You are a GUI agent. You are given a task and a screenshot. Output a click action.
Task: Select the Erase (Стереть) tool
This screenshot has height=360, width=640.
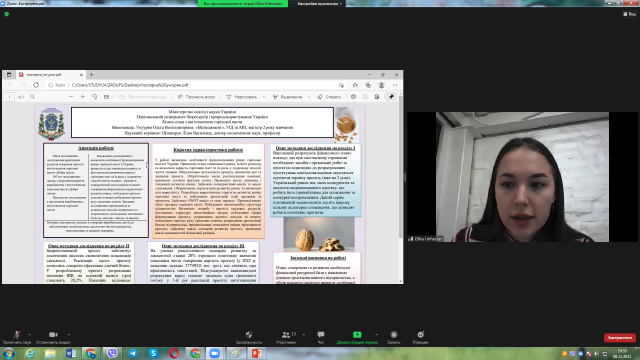click(x=329, y=97)
